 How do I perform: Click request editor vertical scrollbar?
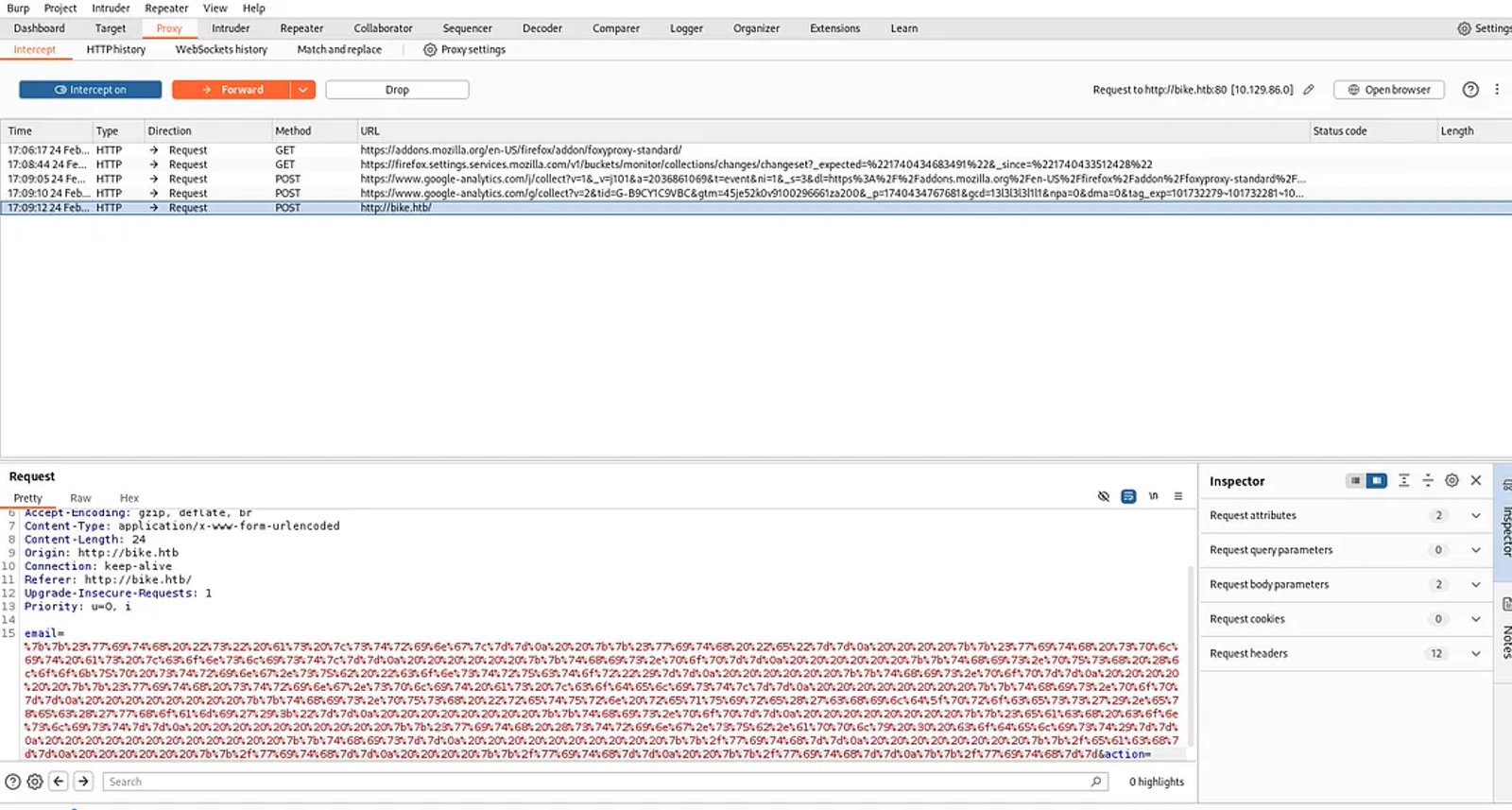pos(1191,657)
